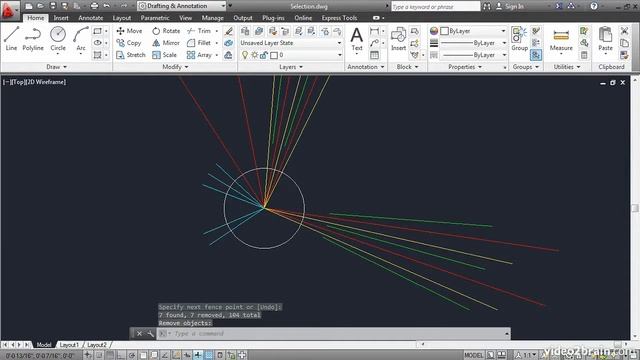Image resolution: width=640 pixels, height=360 pixels.
Task: Click the Undo arrow icon
Action: [107, 6]
